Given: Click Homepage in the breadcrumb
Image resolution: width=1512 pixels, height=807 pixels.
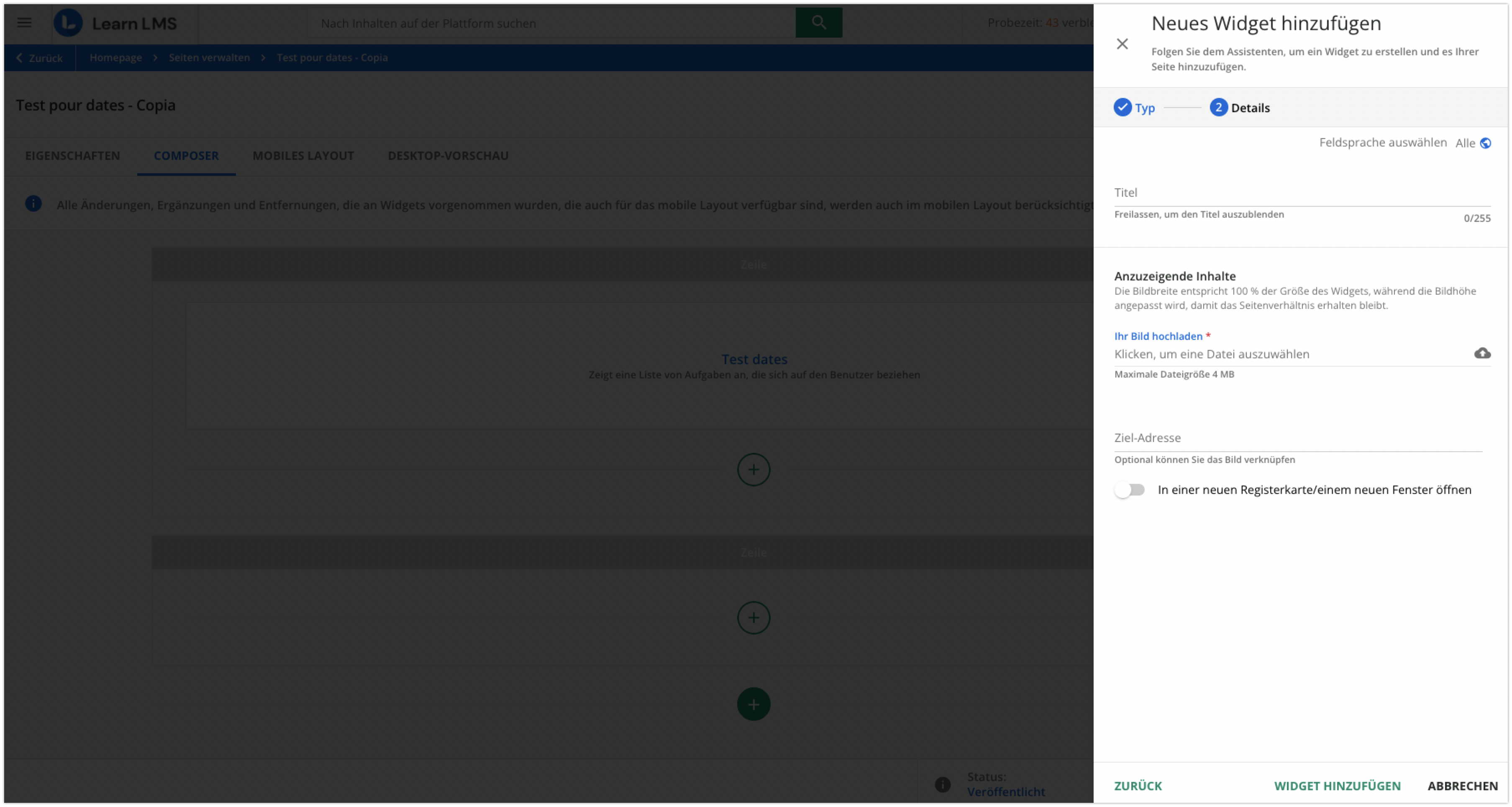Looking at the screenshot, I should tap(115, 58).
